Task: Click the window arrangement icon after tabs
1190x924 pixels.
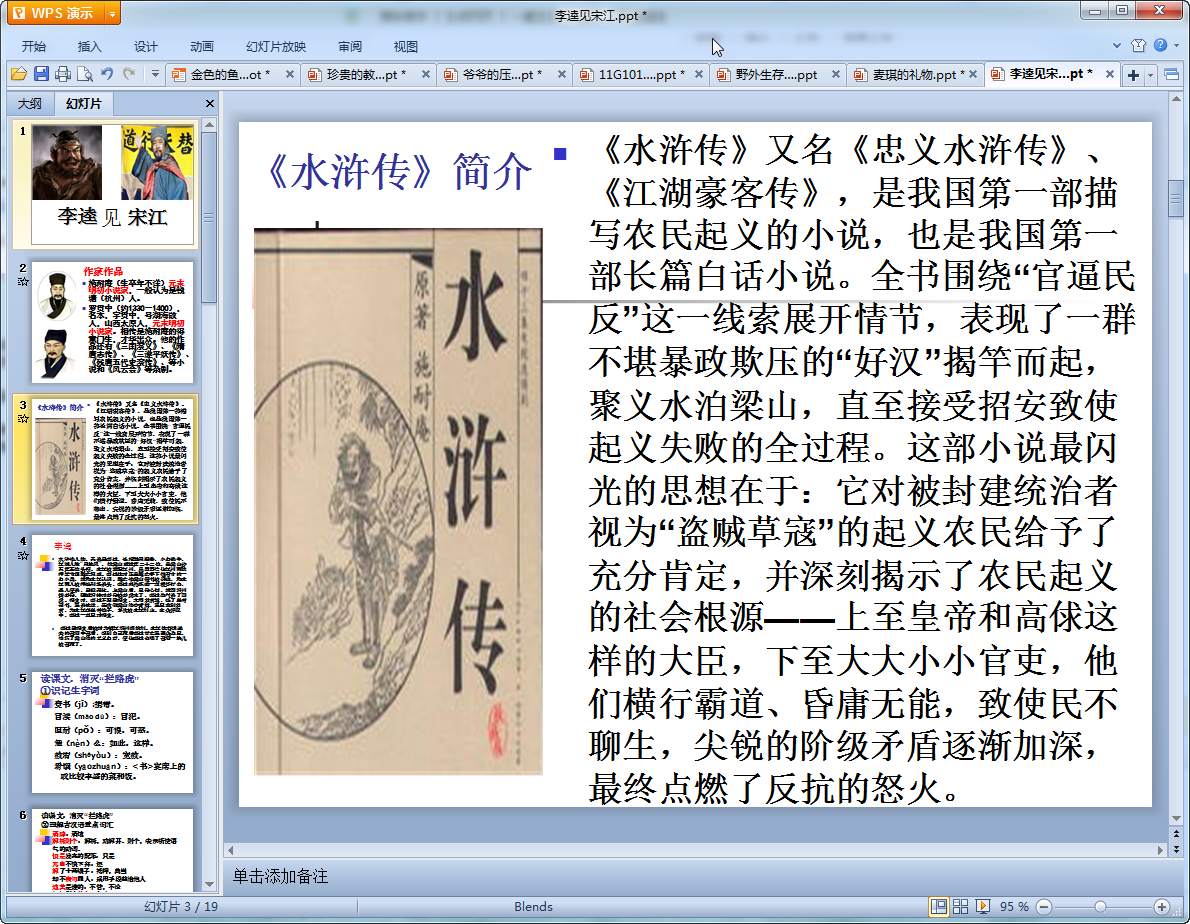Action: tap(1171, 74)
